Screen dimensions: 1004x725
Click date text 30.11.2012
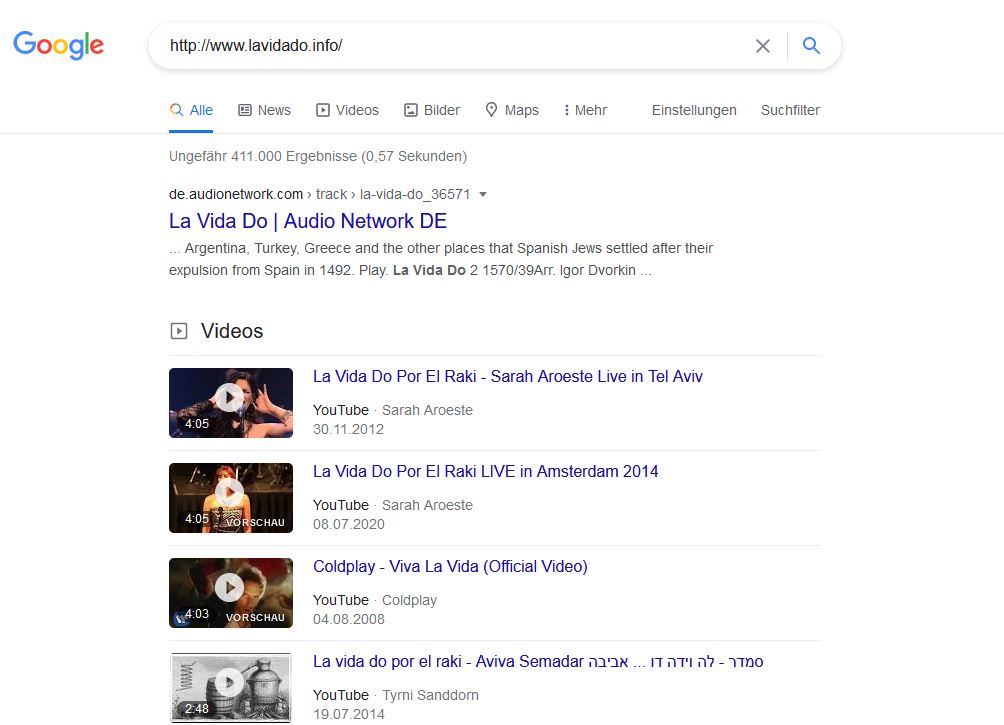[348, 429]
